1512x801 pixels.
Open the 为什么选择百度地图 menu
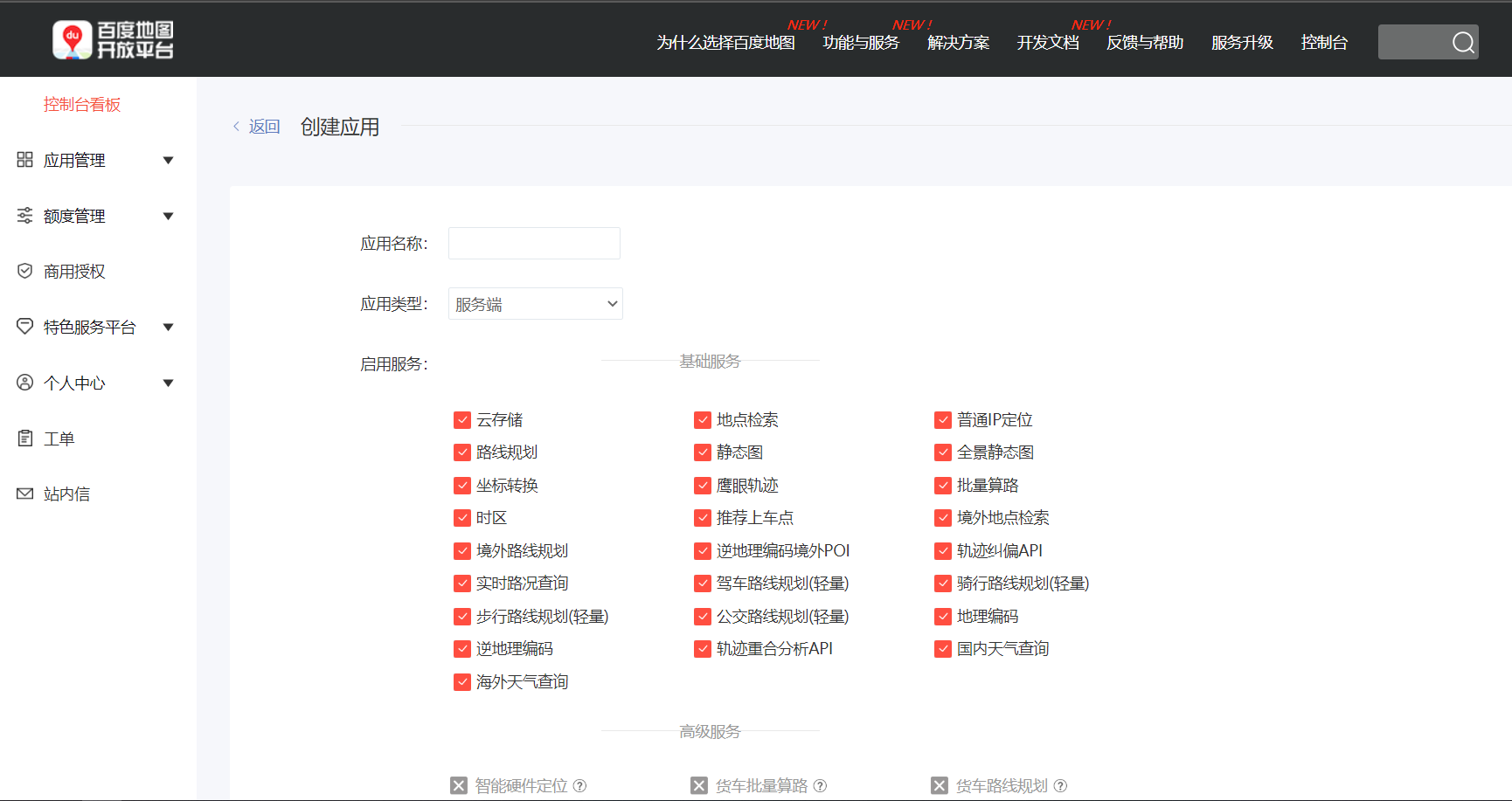(726, 42)
